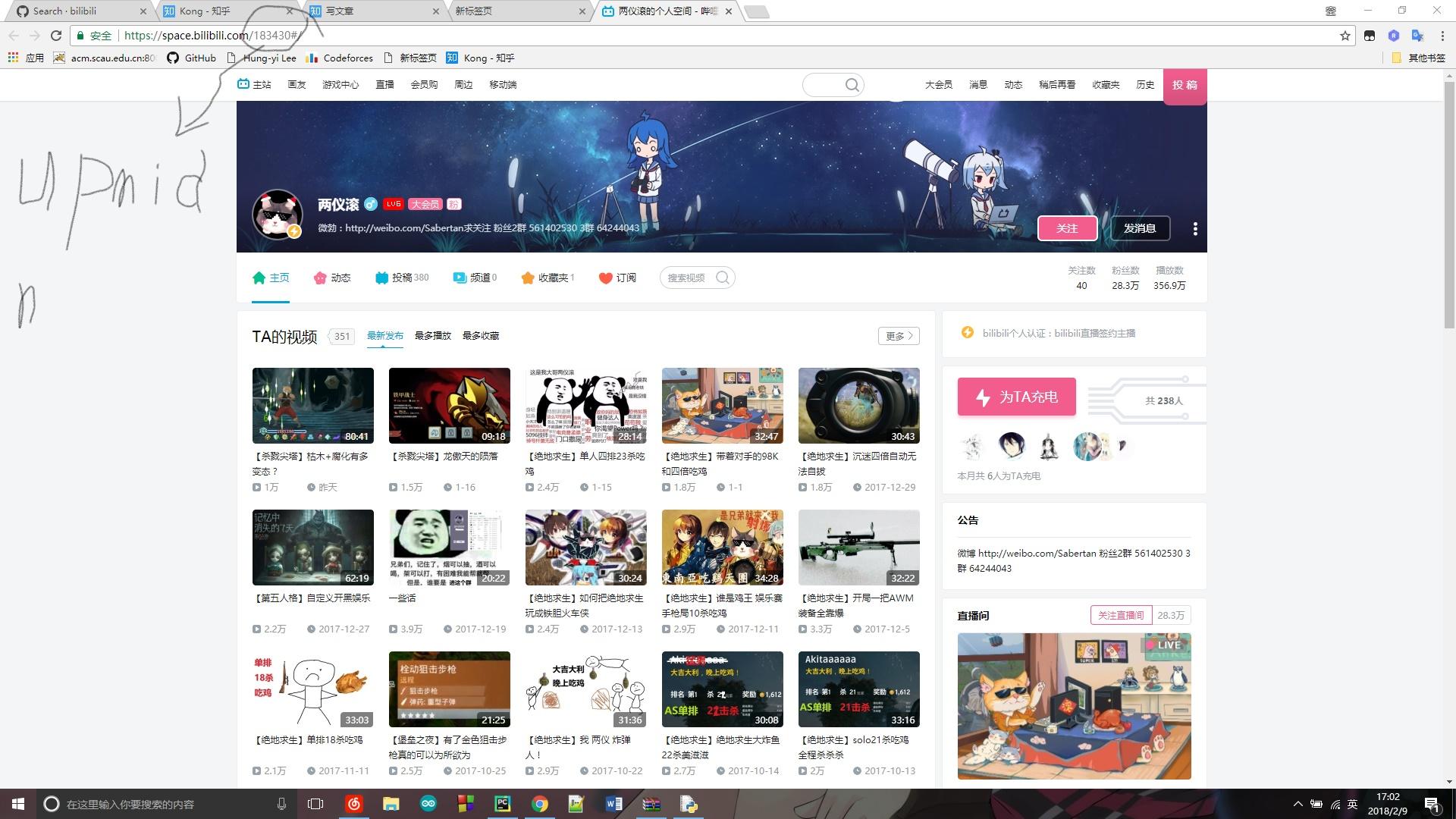The width and height of the screenshot is (1456, 819).
Task: Open the 32:22 AWM video thumbnail
Action: [x=859, y=548]
